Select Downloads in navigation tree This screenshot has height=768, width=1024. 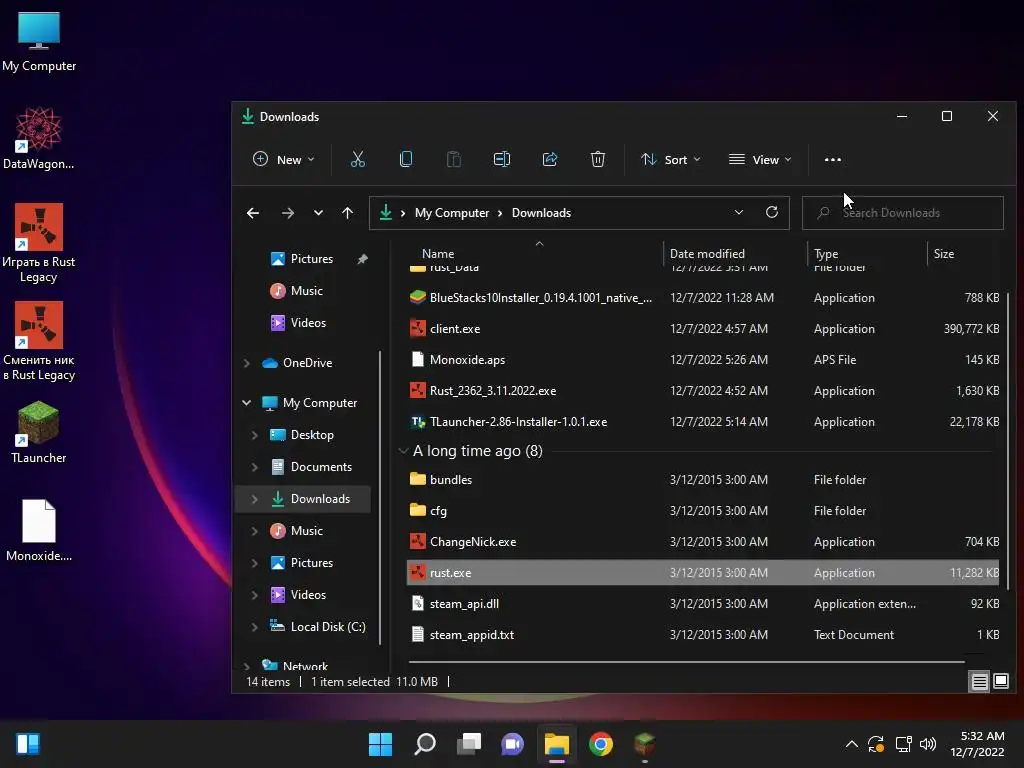[303, 499]
